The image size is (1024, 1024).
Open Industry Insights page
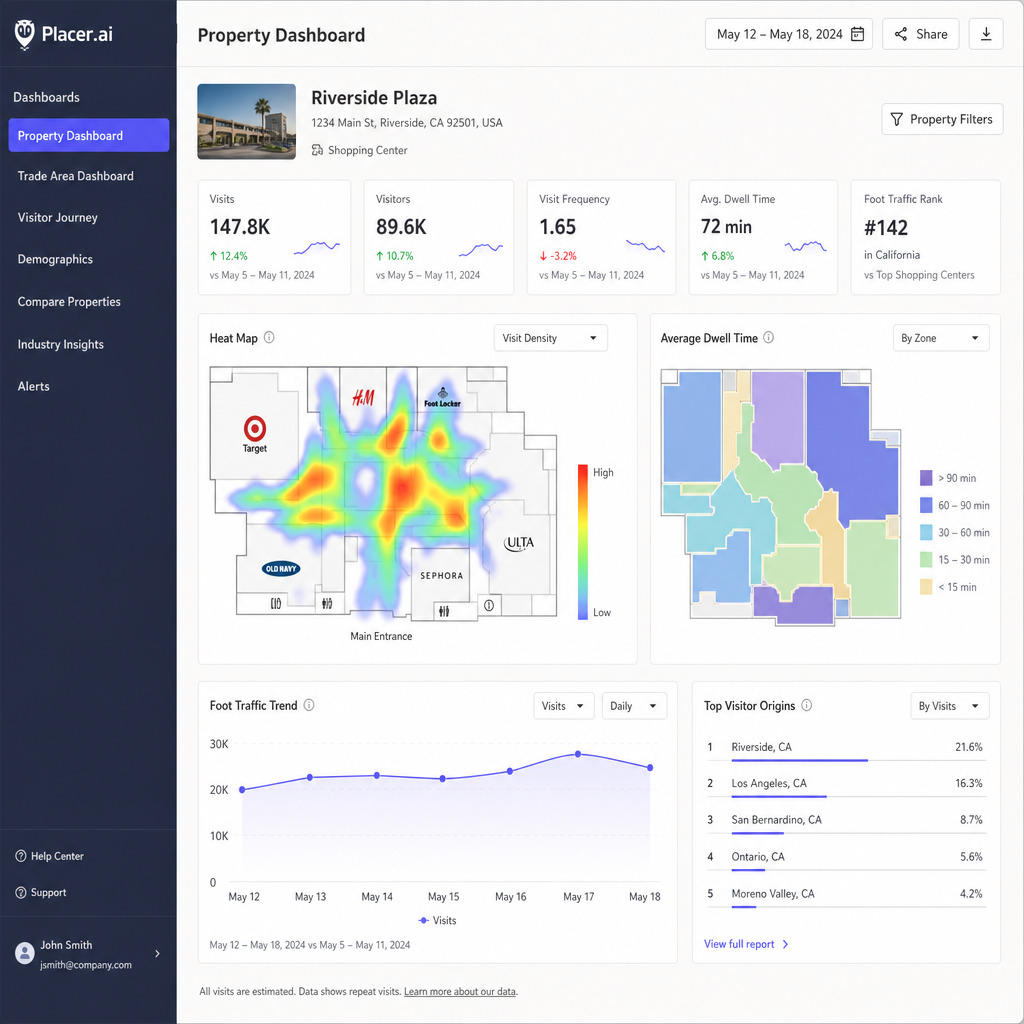coord(61,344)
